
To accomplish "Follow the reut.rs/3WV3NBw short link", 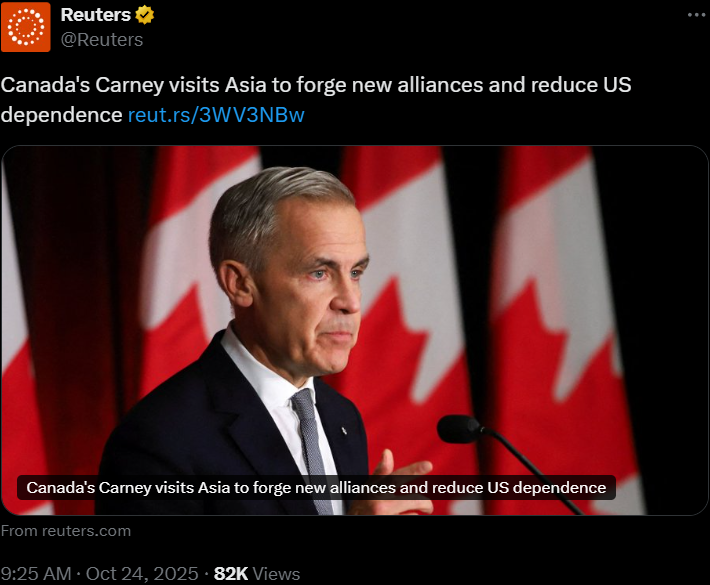I will 216,115.
